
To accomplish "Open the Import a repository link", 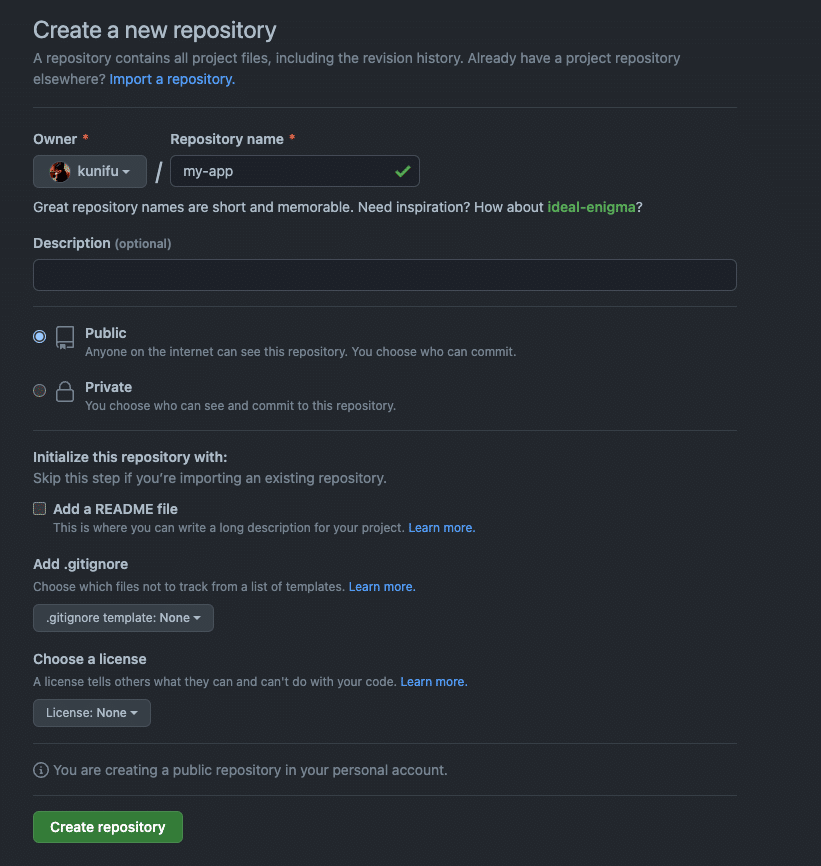I will pos(169,78).
